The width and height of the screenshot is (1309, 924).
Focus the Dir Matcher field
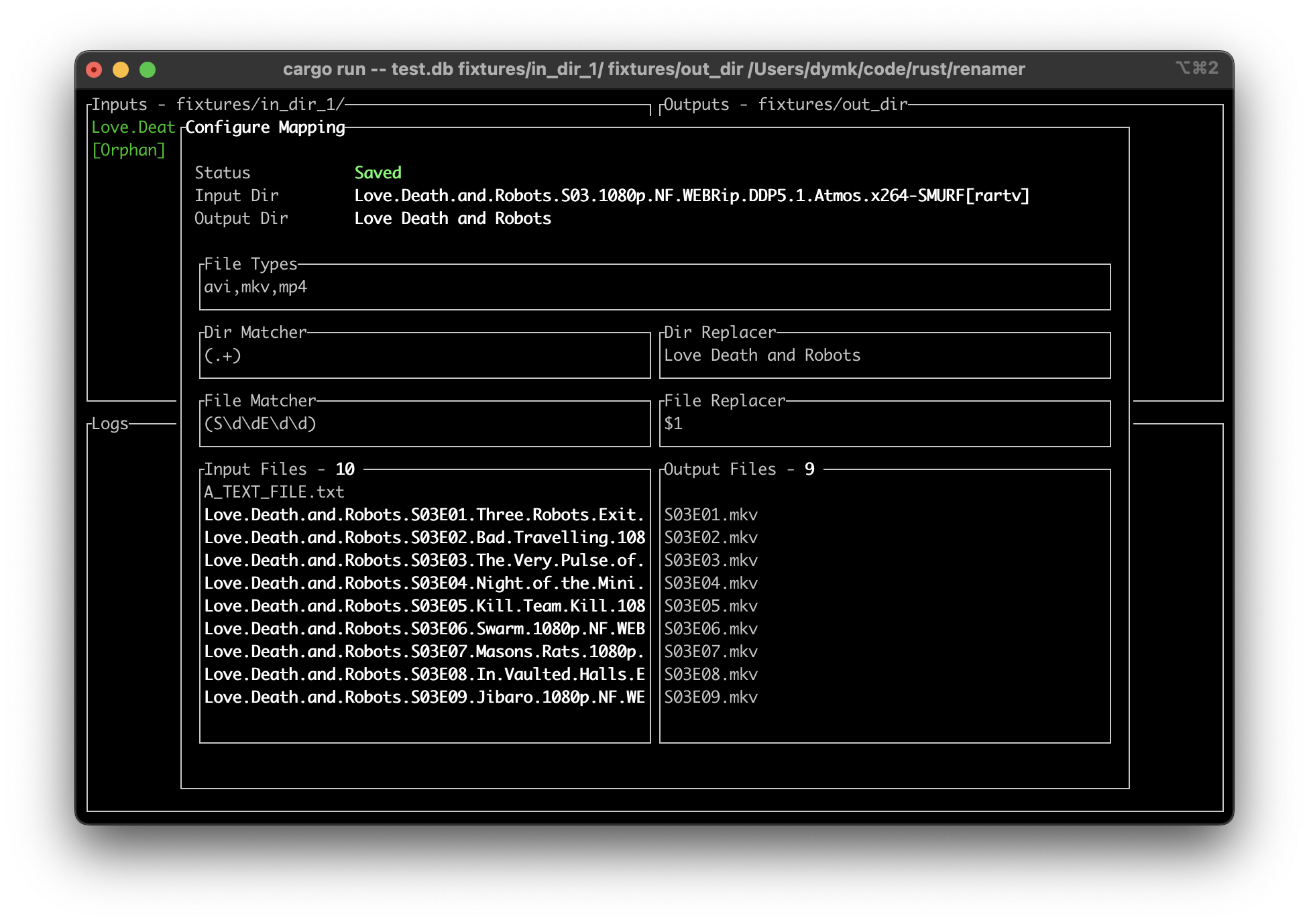click(424, 356)
